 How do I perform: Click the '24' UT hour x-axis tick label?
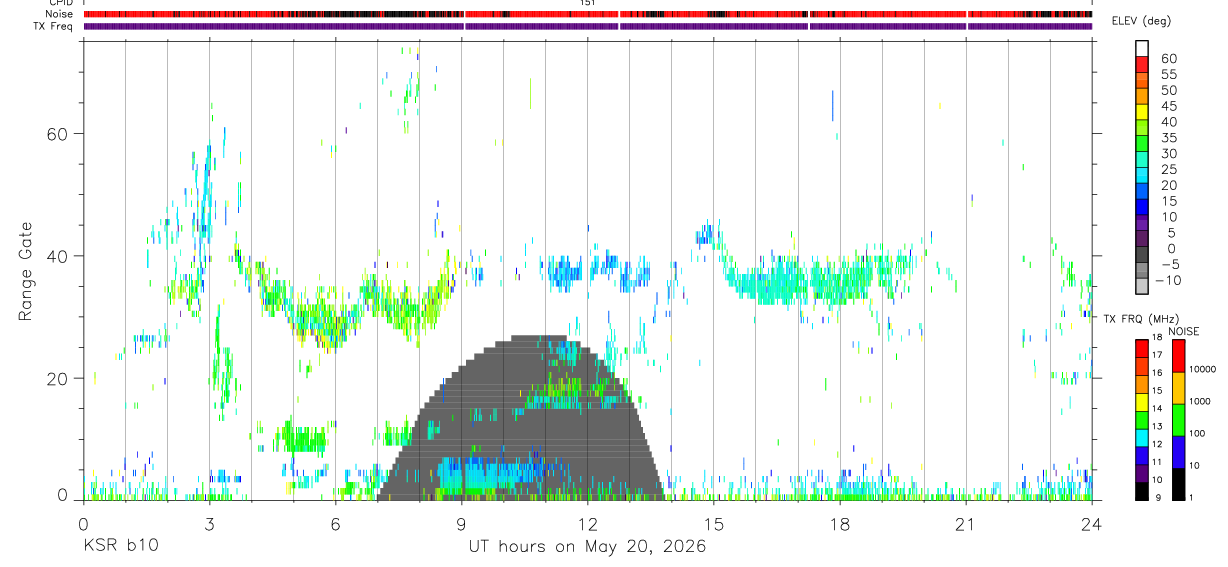(x=1092, y=524)
